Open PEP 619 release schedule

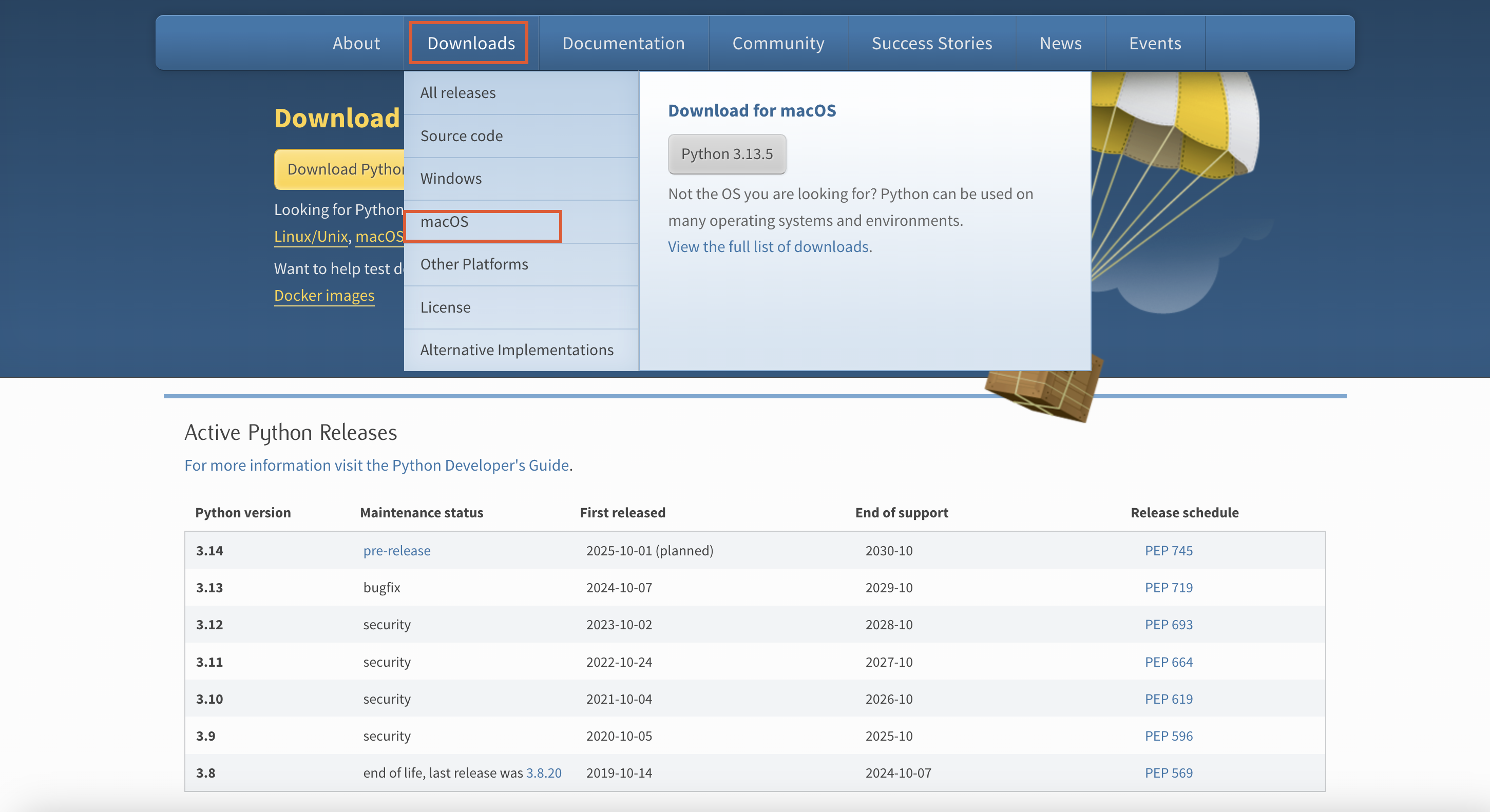[x=1169, y=699]
